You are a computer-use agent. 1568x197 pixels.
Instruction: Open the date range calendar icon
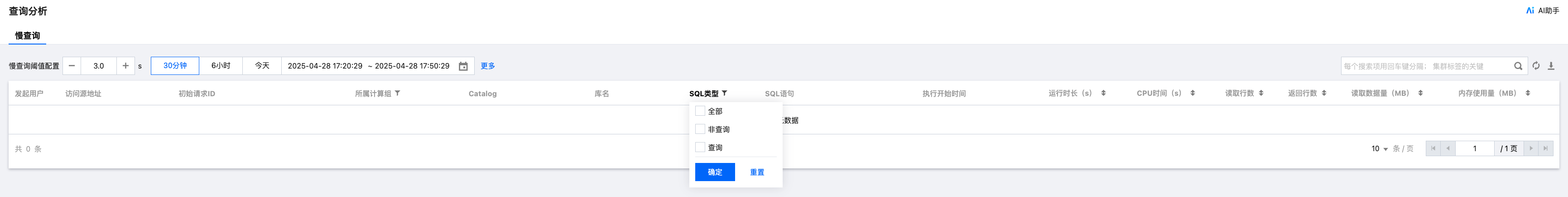pyautogui.click(x=463, y=66)
